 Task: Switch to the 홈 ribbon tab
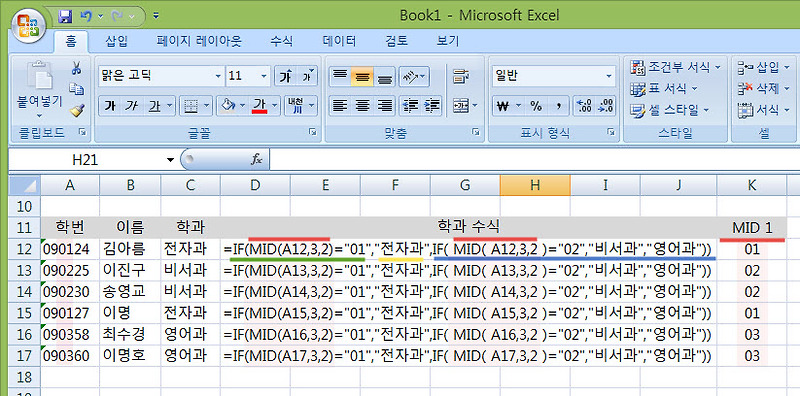70,41
